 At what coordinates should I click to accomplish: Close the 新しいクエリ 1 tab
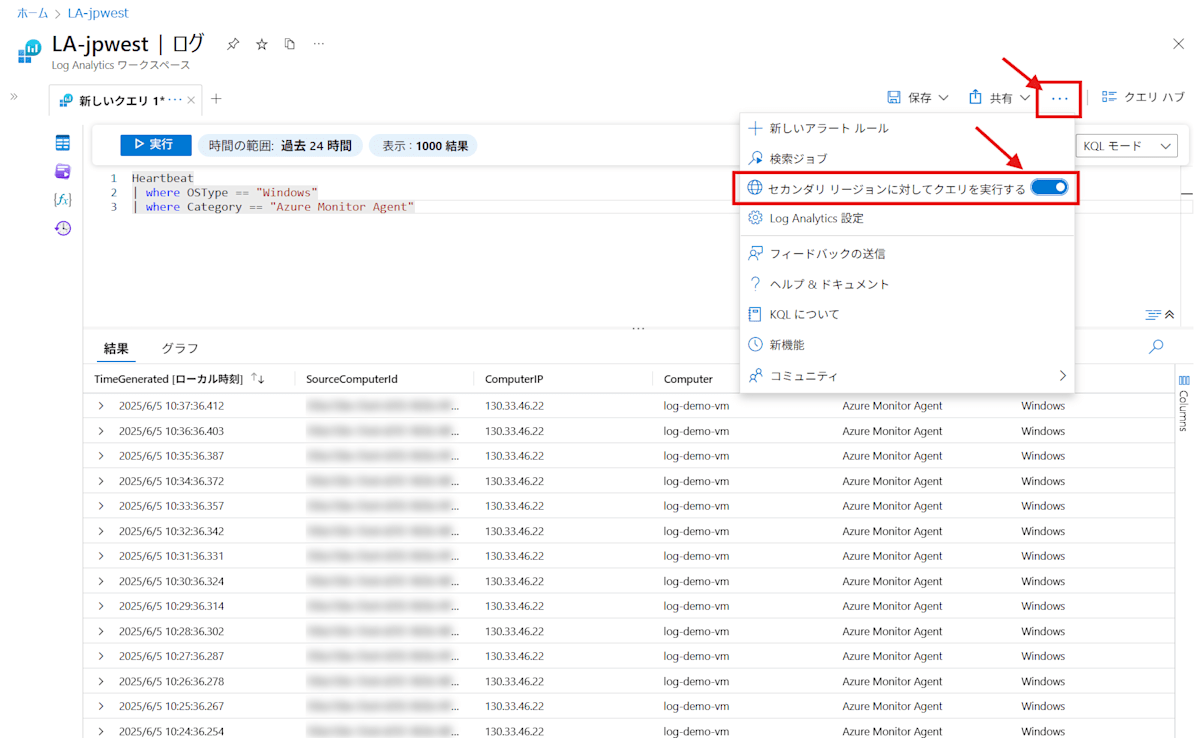click(191, 100)
